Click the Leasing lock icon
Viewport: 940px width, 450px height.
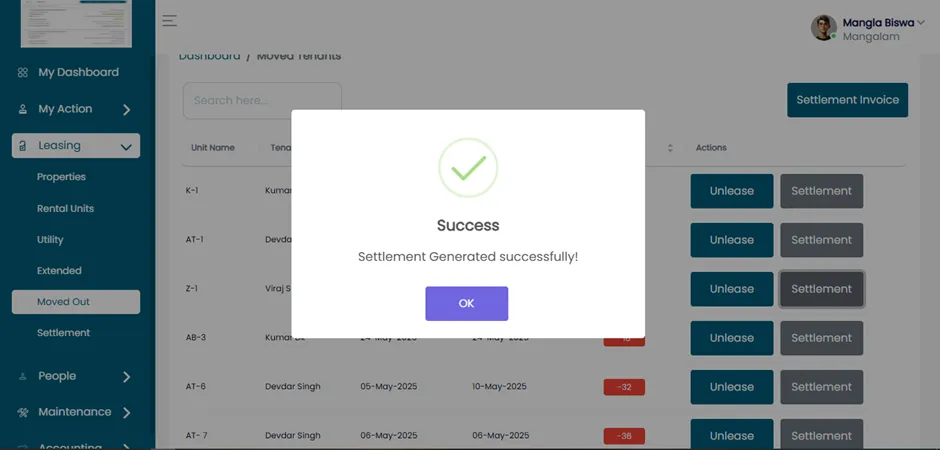23,146
